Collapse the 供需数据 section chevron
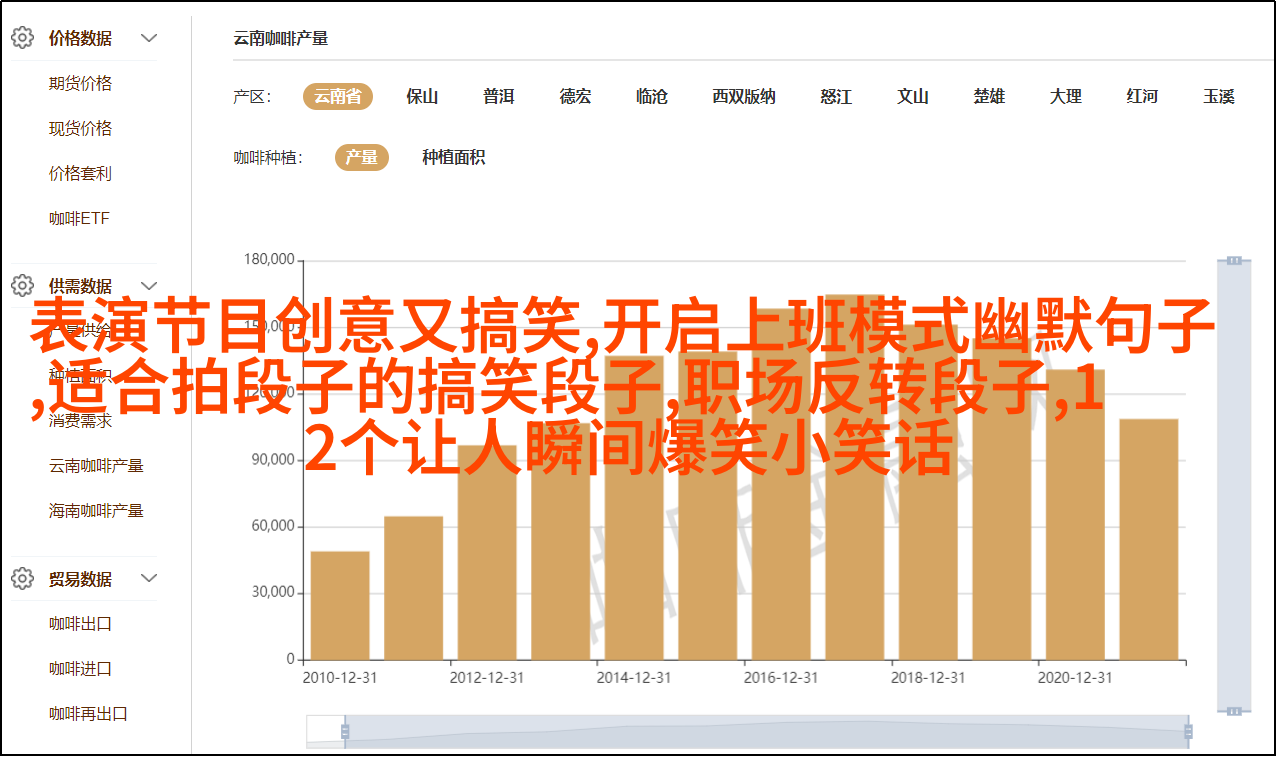 pyautogui.click(x=149, y=286)
